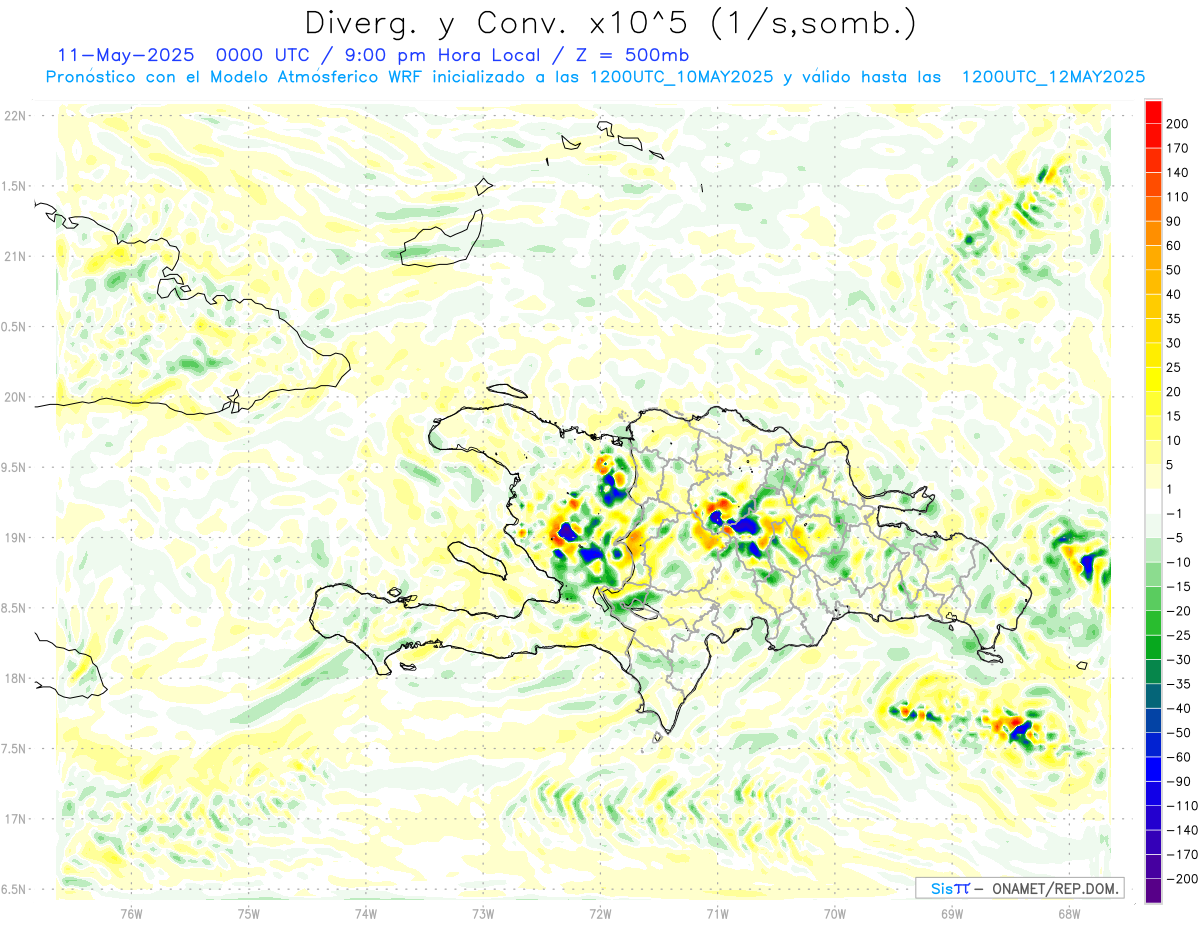Click the "71W" longitude label
The height and width of the screenshot is (927, 1200).
[717, 913]
